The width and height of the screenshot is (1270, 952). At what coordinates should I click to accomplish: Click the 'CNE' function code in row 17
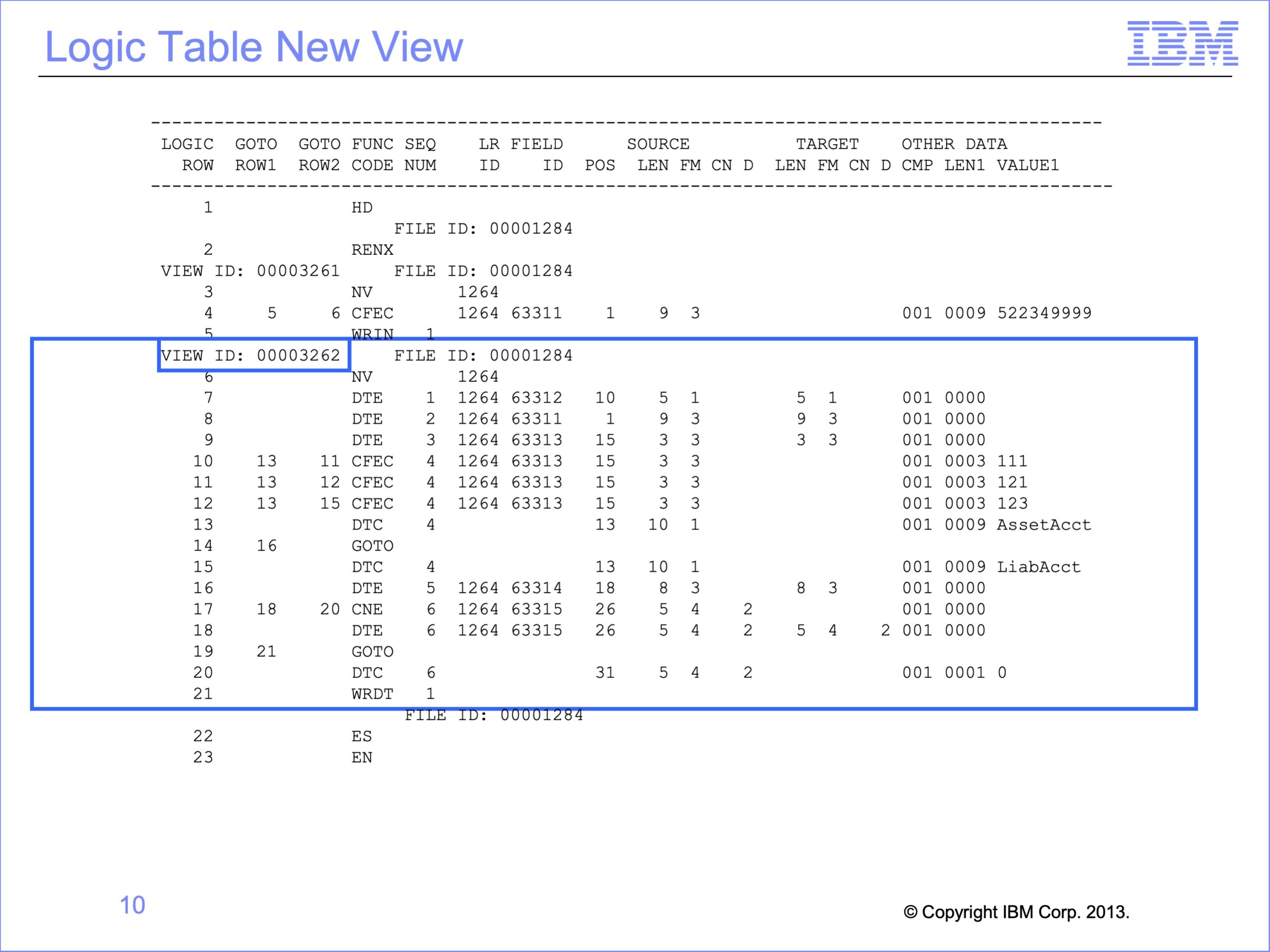[367, 609]
